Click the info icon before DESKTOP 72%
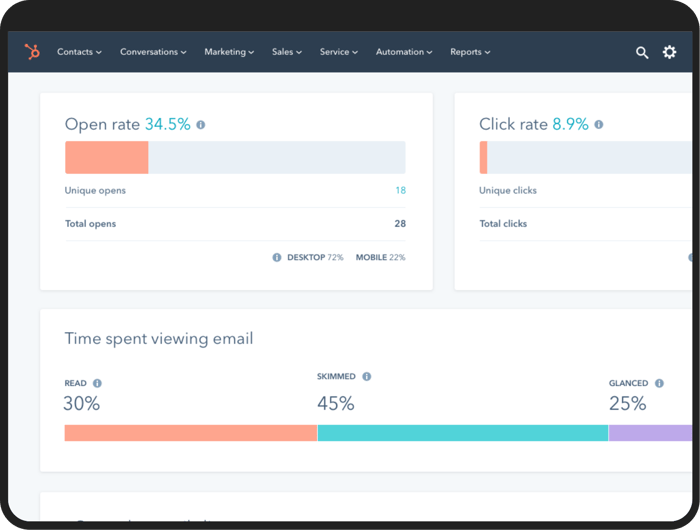700x530 pixels. pyautogui.click(x=277, y=258)
